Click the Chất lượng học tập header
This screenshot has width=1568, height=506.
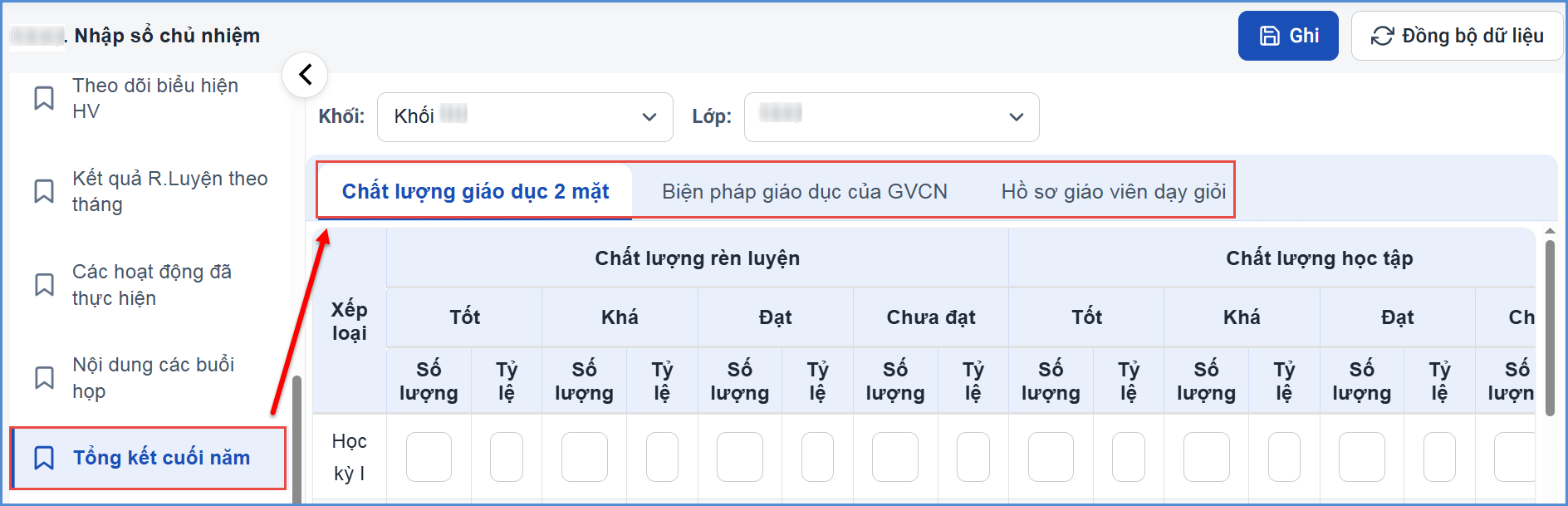pyautogui.click(x=1319, y=258)
